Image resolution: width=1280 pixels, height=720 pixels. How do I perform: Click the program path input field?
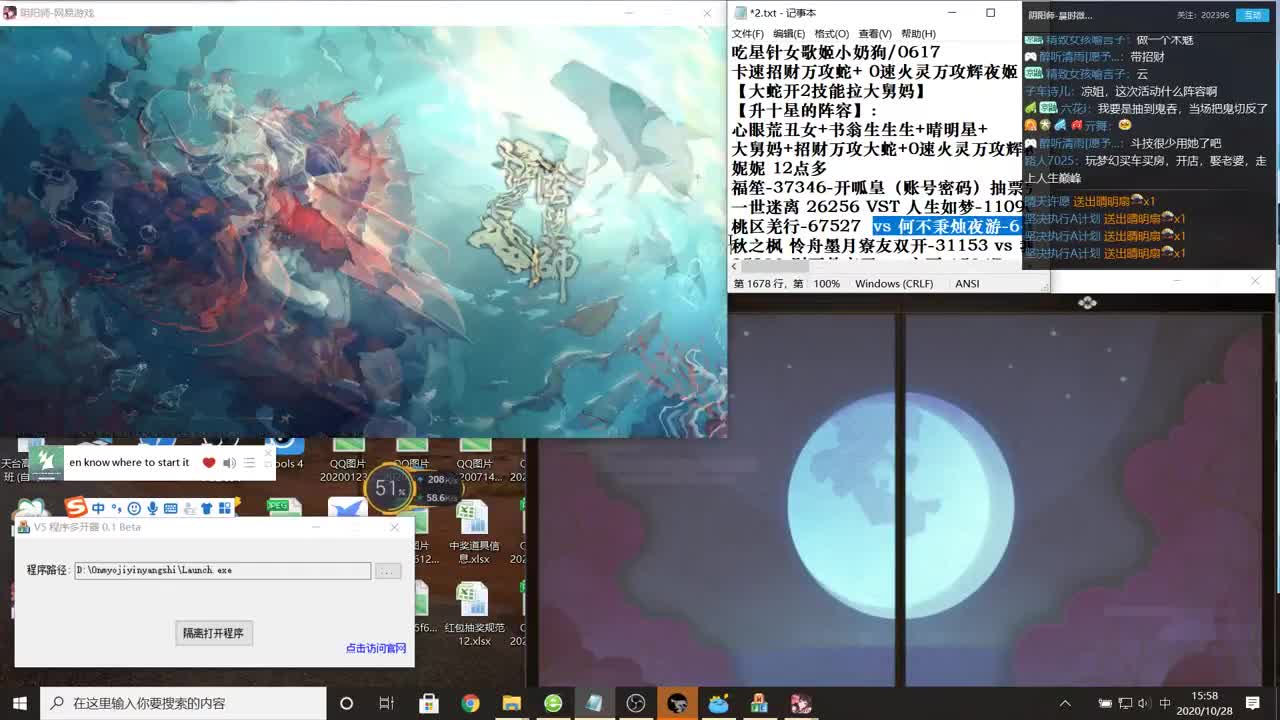(223, 570)
